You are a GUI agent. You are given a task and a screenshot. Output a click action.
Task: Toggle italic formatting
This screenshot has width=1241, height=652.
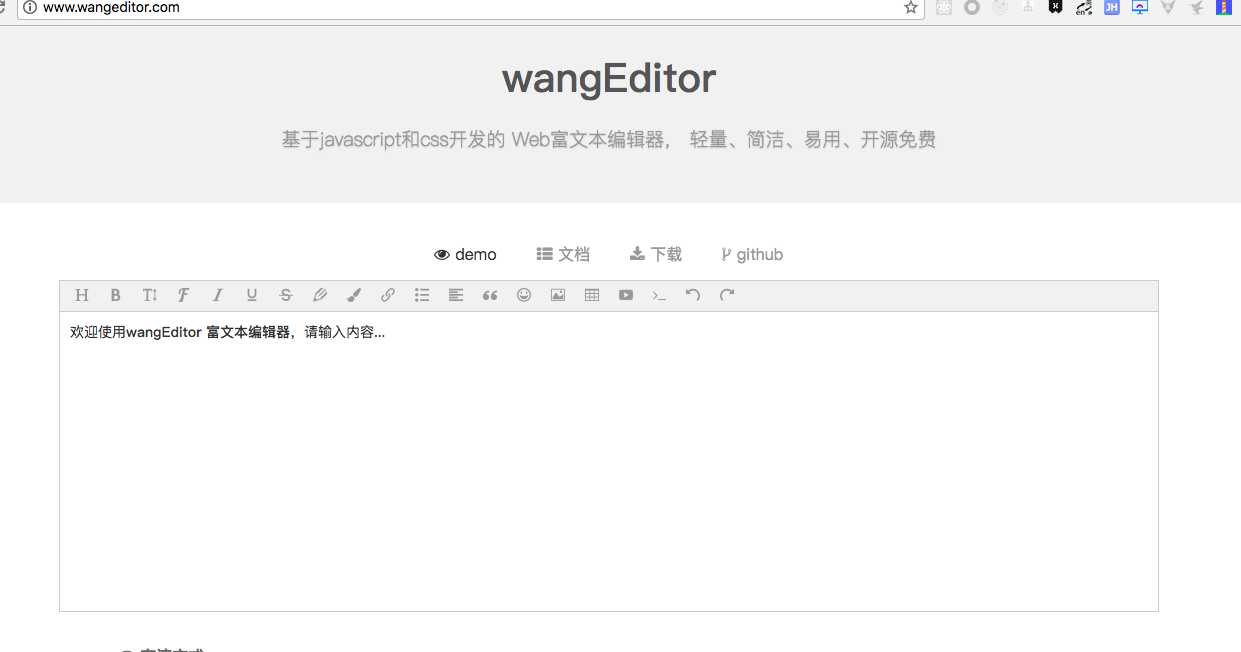click(218, 295)
